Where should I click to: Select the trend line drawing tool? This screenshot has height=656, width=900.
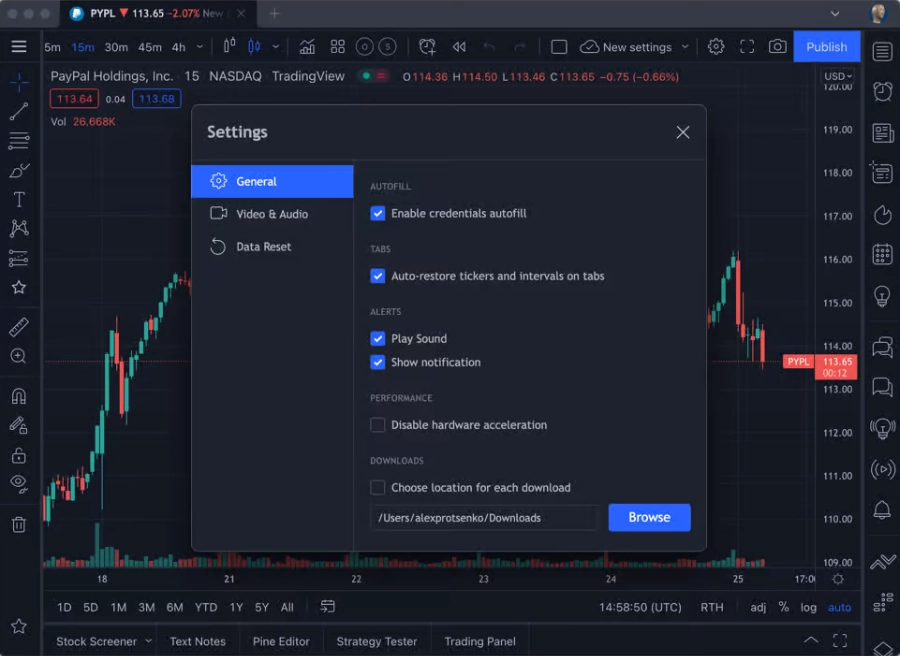pos(19,111)
